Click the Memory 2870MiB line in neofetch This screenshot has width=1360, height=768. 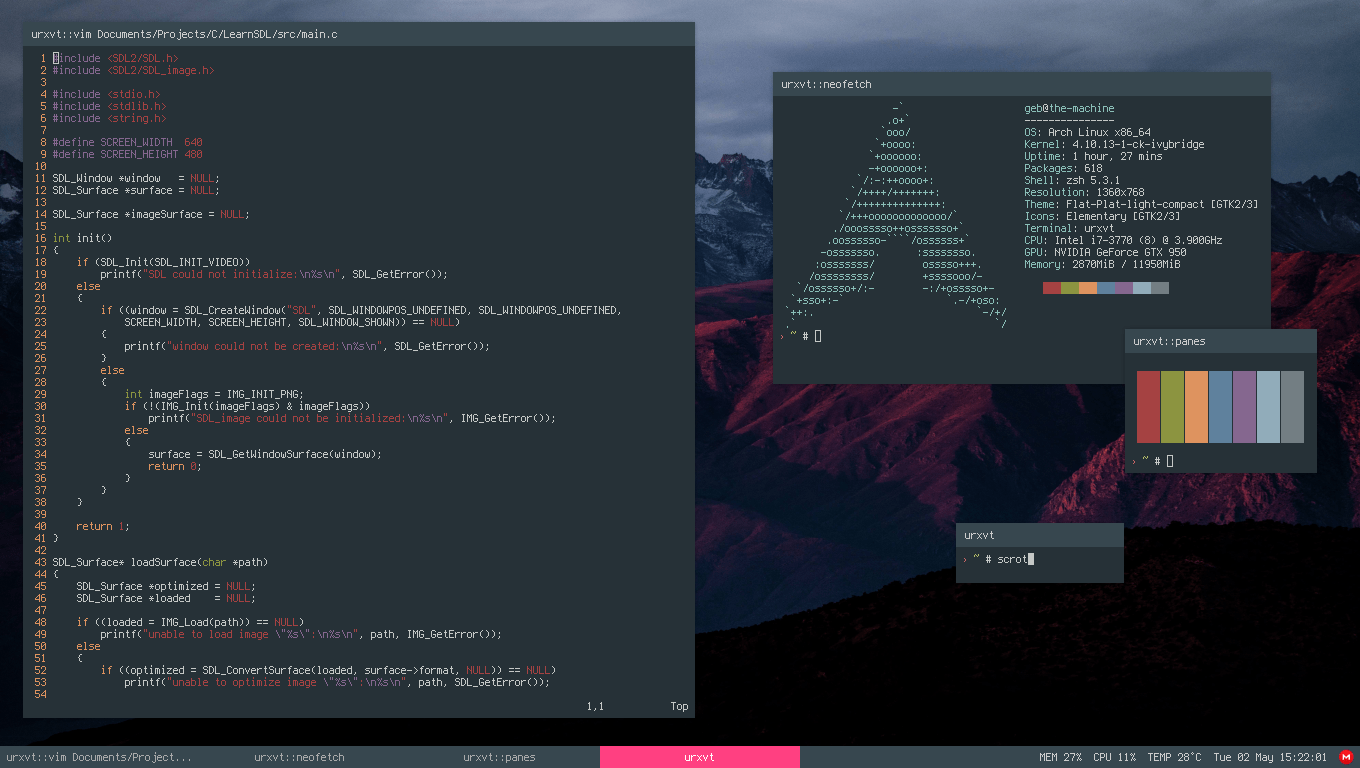(x=1102, y=264)
